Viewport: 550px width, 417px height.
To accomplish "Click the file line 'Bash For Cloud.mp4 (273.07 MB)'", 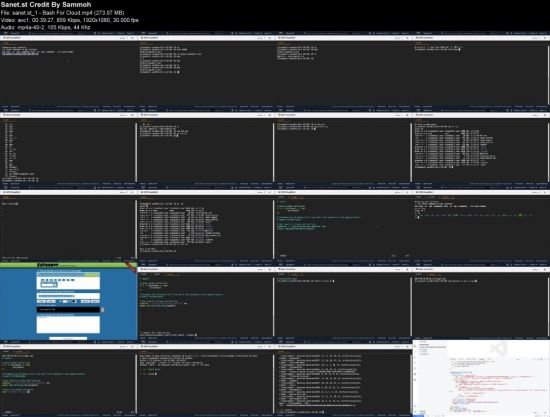I will (x=62, y=13).
